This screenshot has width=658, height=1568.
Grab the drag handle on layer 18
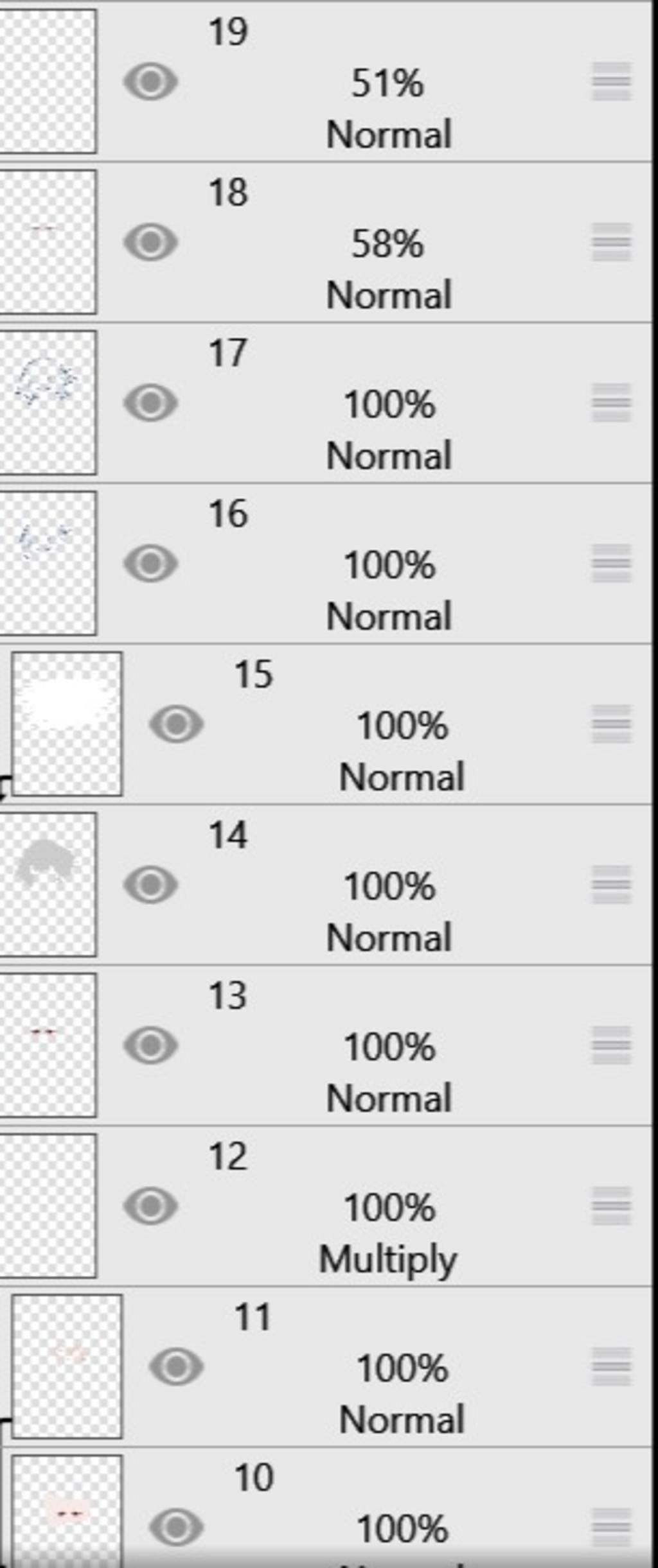point(610,242)
